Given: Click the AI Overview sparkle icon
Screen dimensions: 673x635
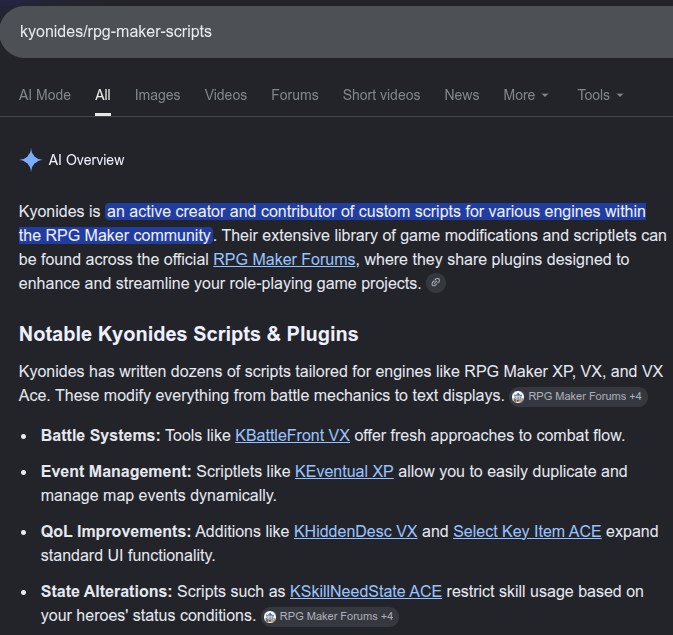Looking at the screenshot, I should tap(31, 160).
